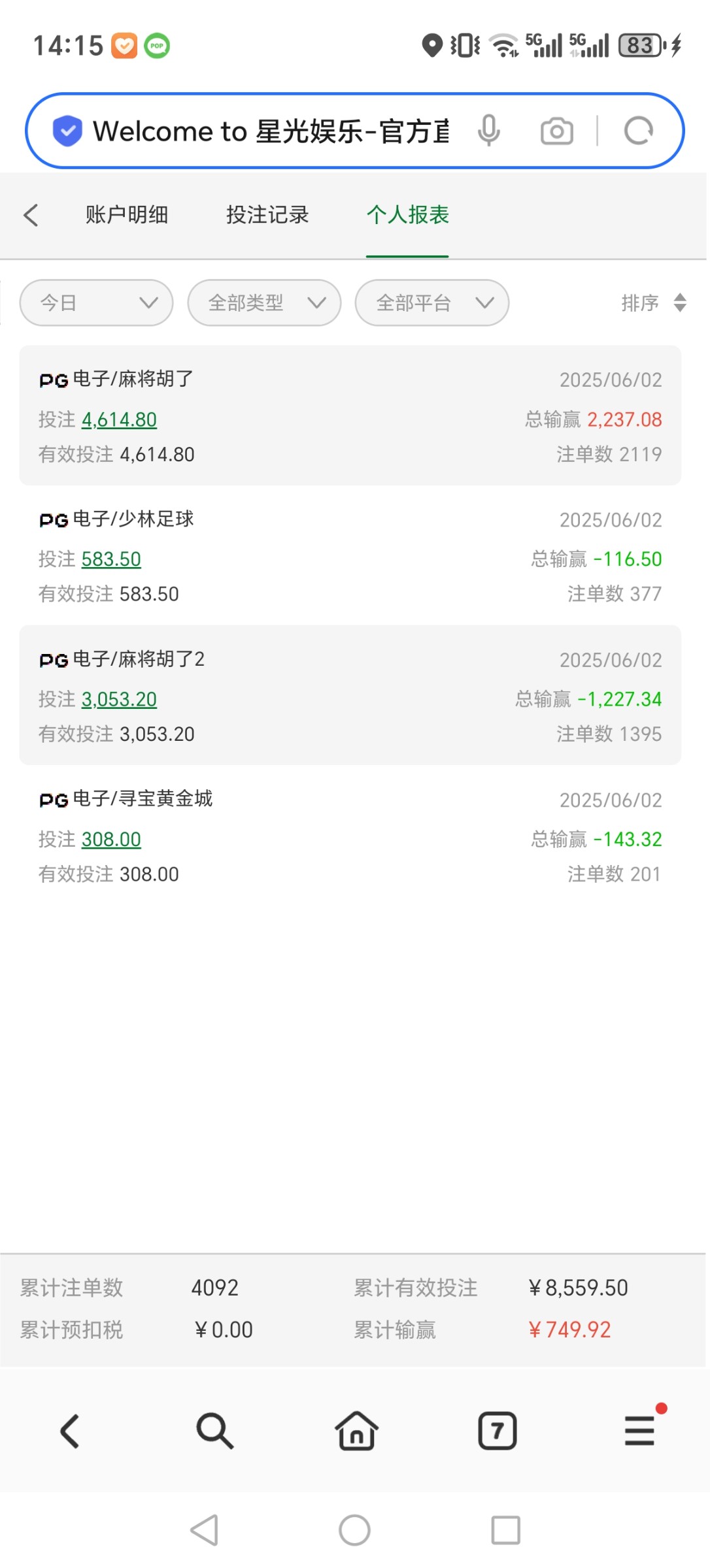Open the 全部类型 type dropdown
710x1568 pixels.
click(x=264, y=302)
